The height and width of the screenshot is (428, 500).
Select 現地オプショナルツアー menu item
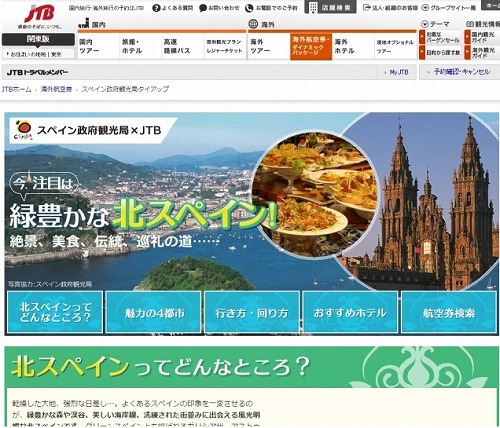[396, 46]
